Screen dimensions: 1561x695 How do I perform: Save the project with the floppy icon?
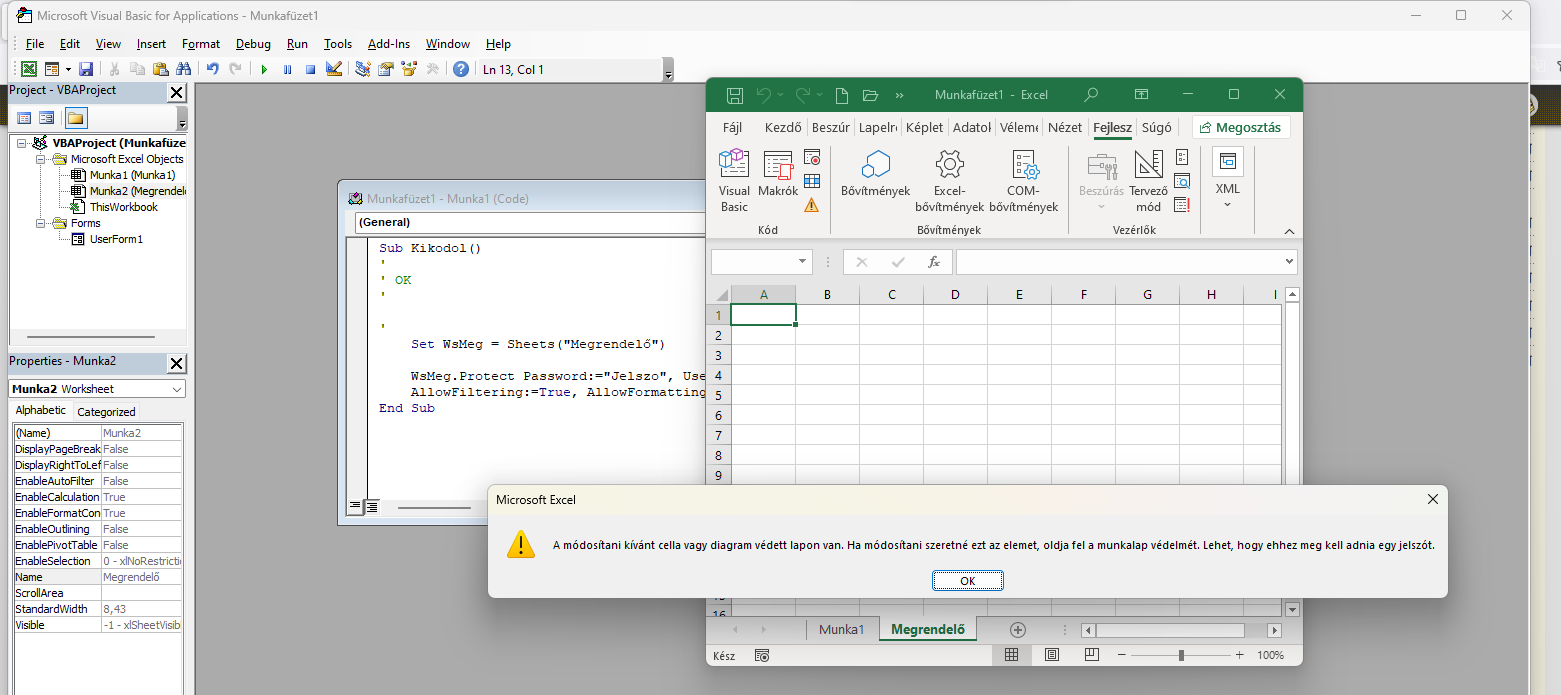[x=86, y=69]
